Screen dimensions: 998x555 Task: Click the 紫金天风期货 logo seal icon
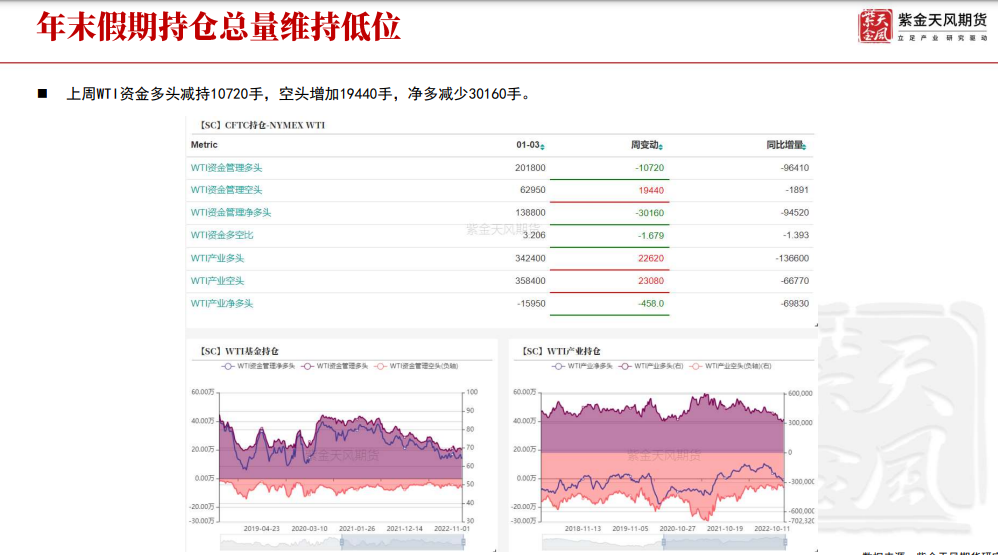coord(874,27)
